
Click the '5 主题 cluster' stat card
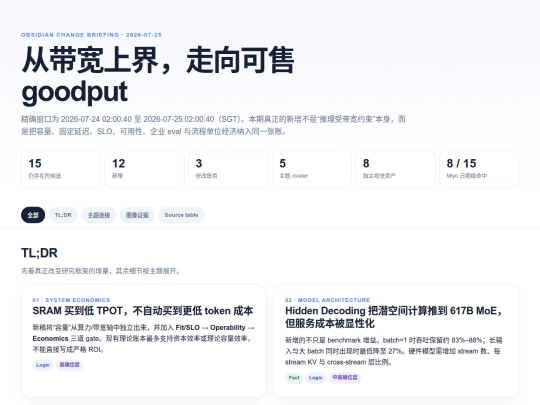click(312, 169)
